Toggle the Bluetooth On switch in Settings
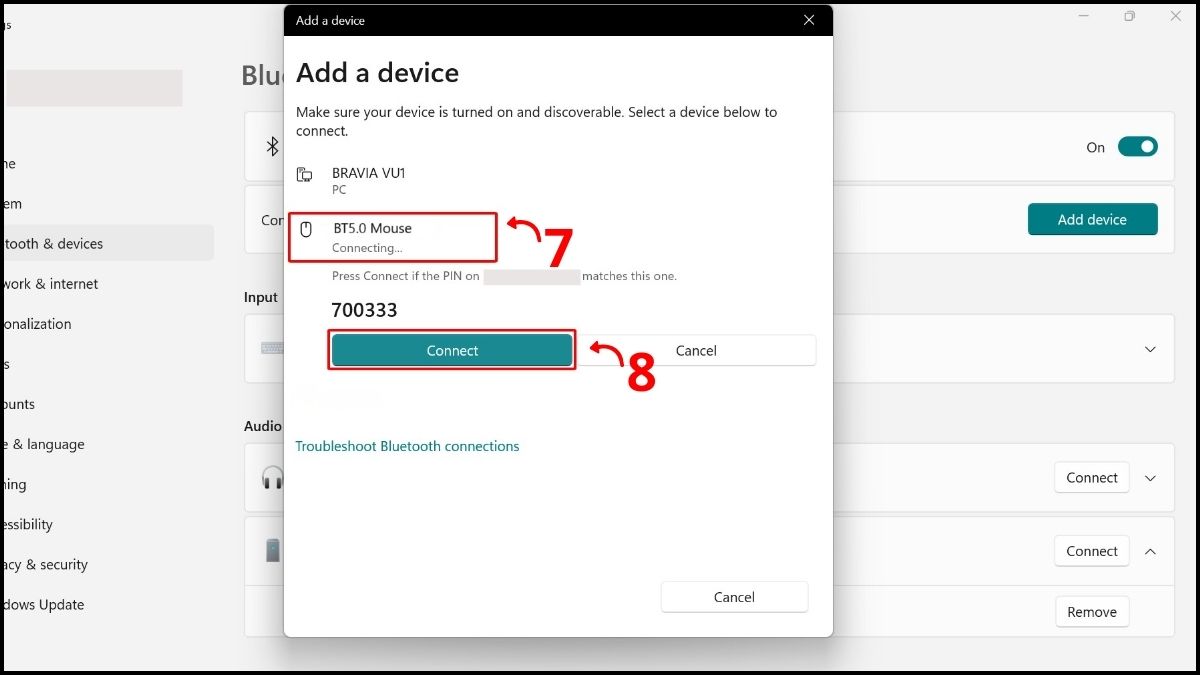 (1137, 147)
